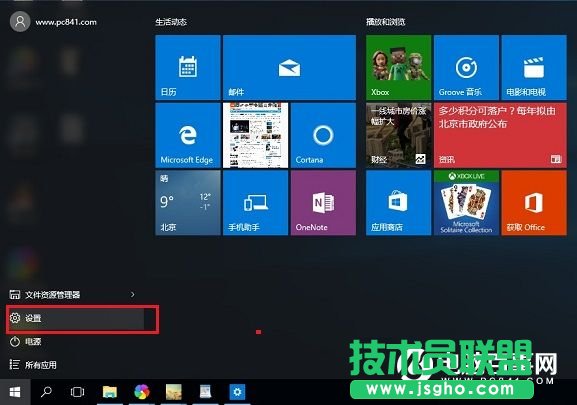Click the www.pc841.com user account
Image resolution: width=577 pixels, height=405 pixels.
point(54,22)
